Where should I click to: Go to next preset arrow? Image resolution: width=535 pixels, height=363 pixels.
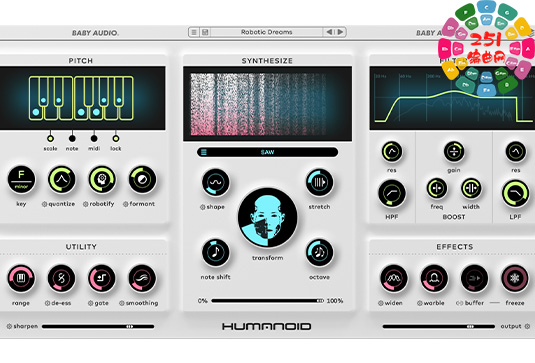point(340,32)
